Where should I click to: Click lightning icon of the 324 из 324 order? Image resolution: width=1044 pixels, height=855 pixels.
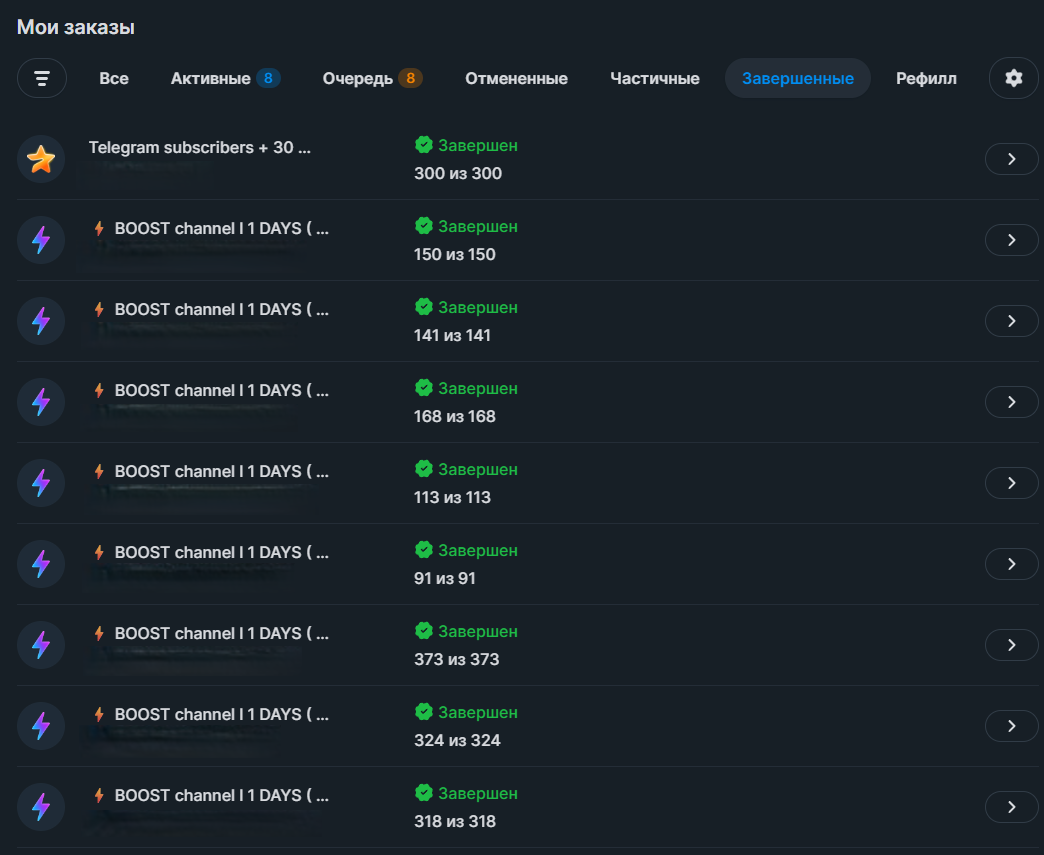coord(41,726)
